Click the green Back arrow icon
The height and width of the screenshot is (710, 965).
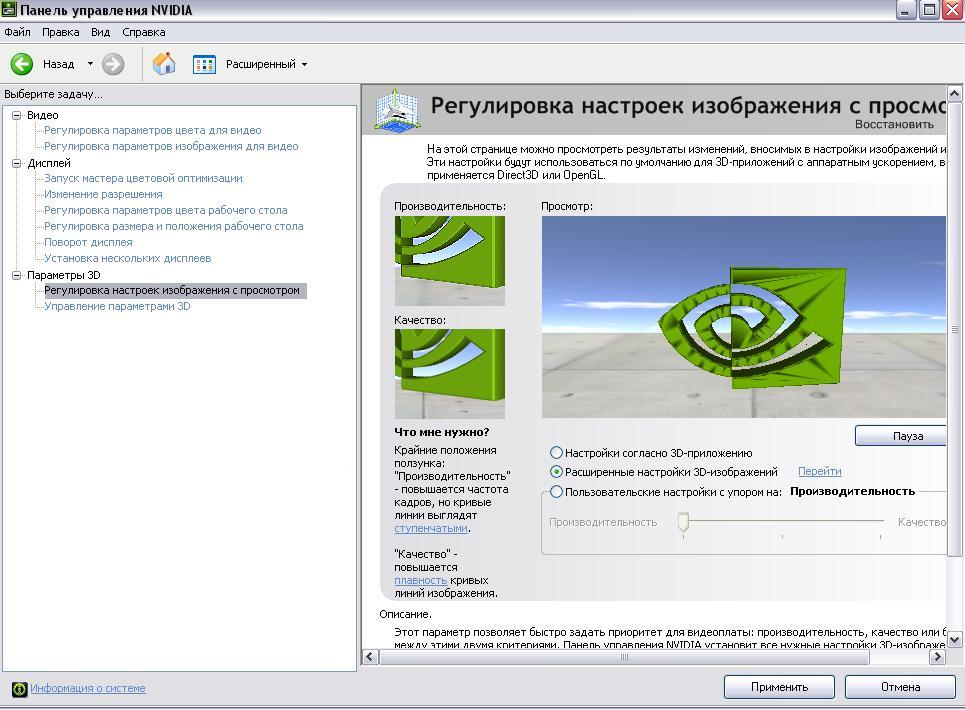22,64
